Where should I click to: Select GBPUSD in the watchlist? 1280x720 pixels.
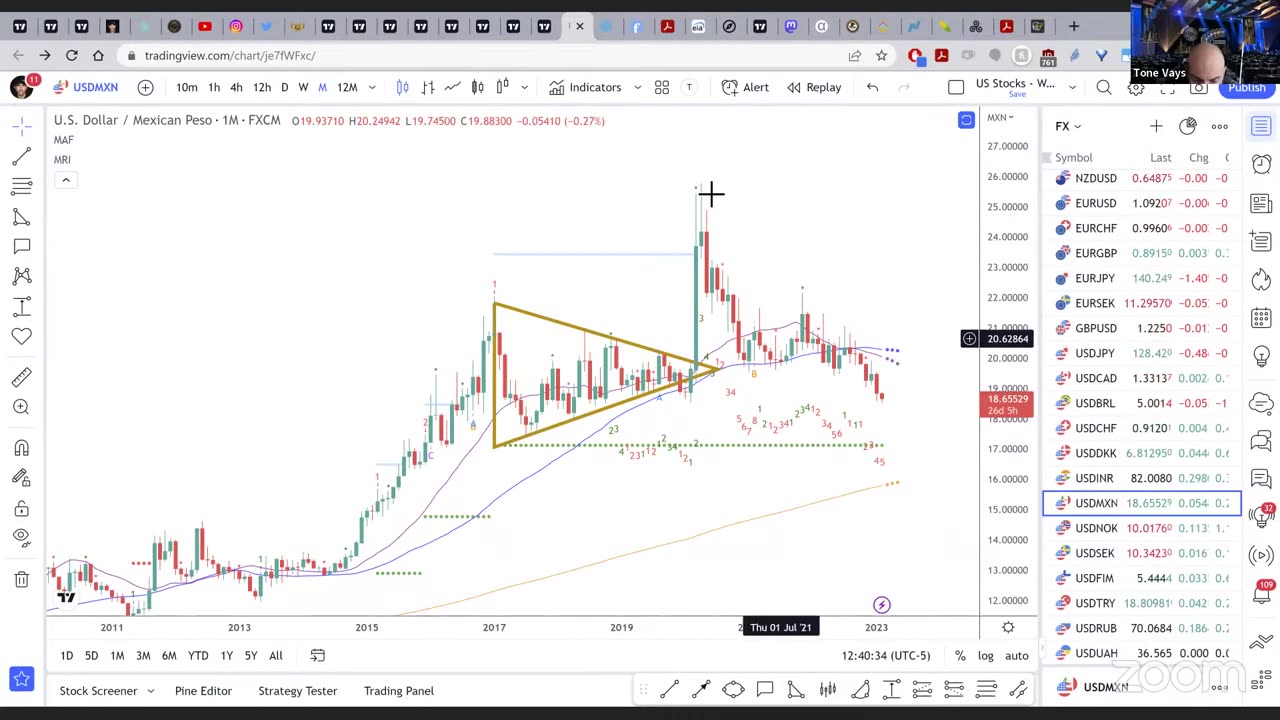click(x=1141, y=328)
